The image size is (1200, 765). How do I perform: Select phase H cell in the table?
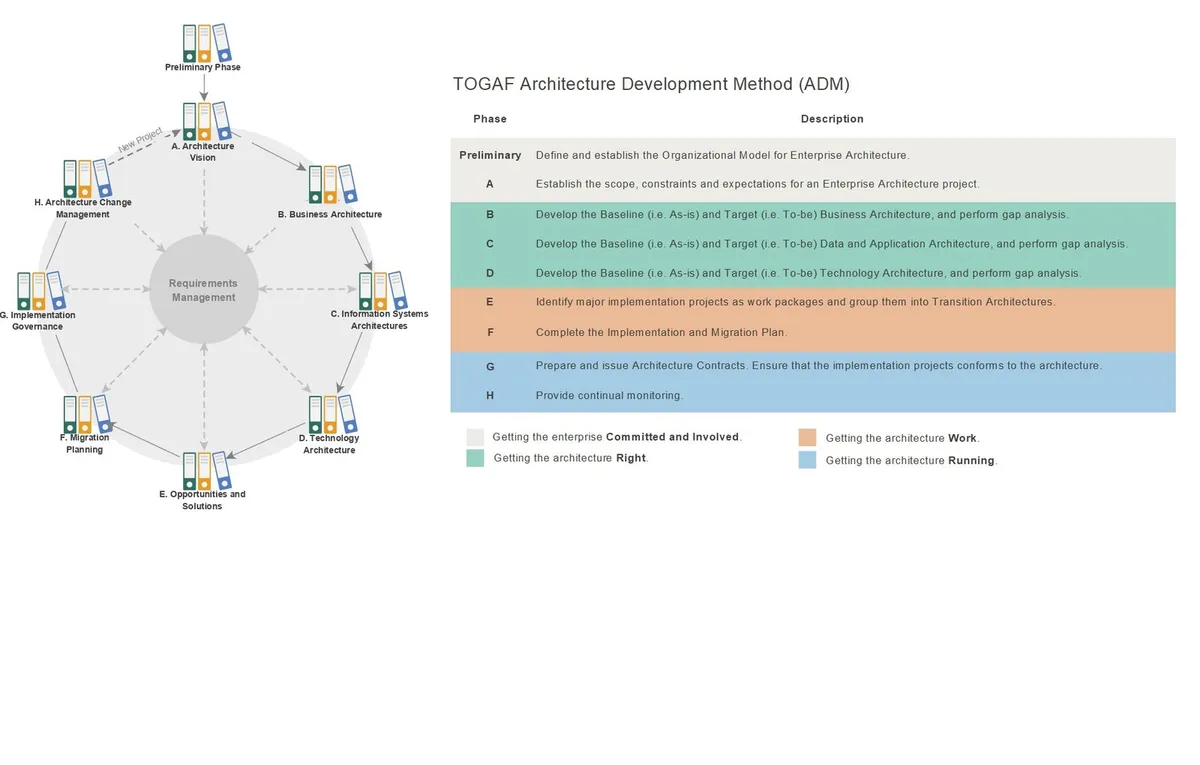click(x=490, y=395)
